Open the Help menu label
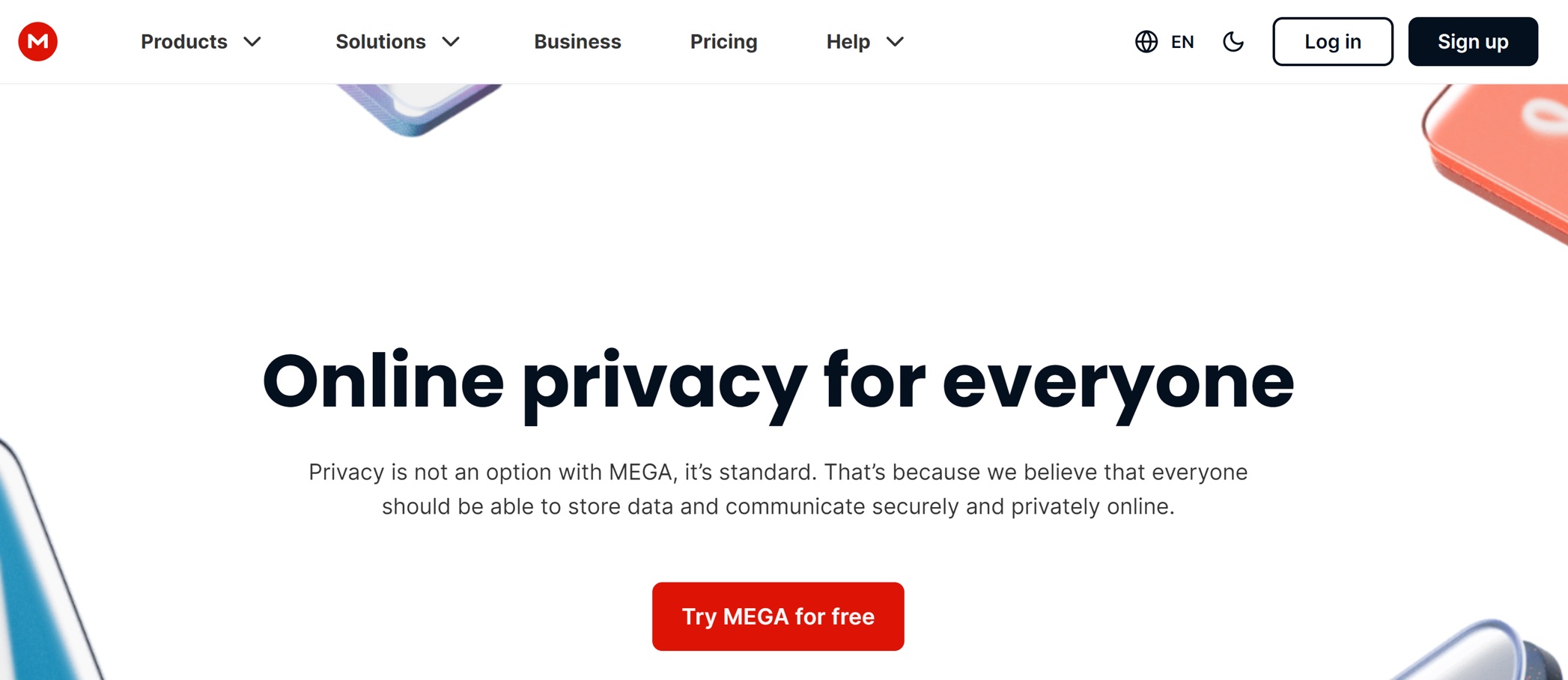Viewport: 1568px width, 680px height. pyautogui.click(x=848, y=42)
